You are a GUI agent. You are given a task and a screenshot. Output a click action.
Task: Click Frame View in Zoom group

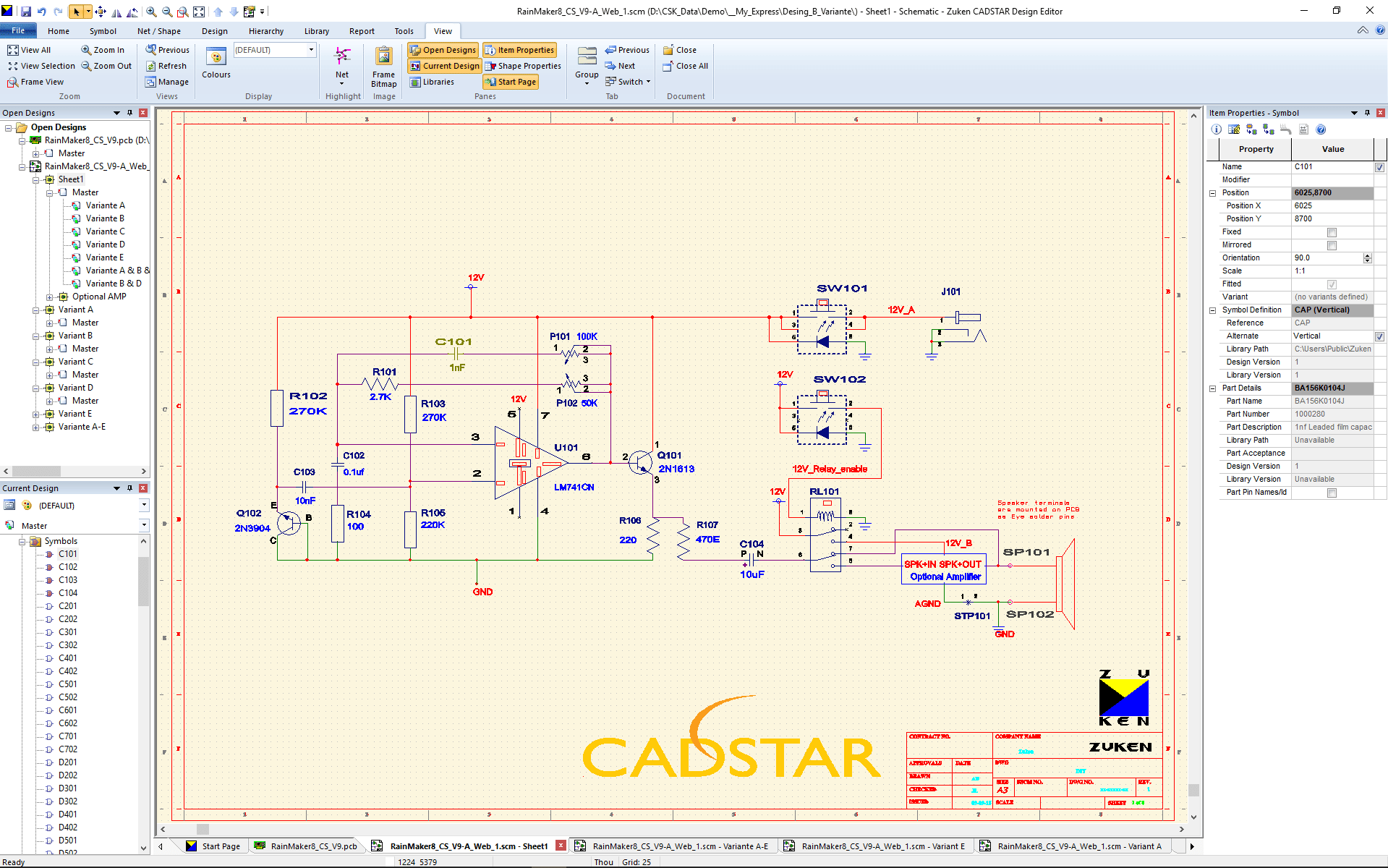[35, 82]
